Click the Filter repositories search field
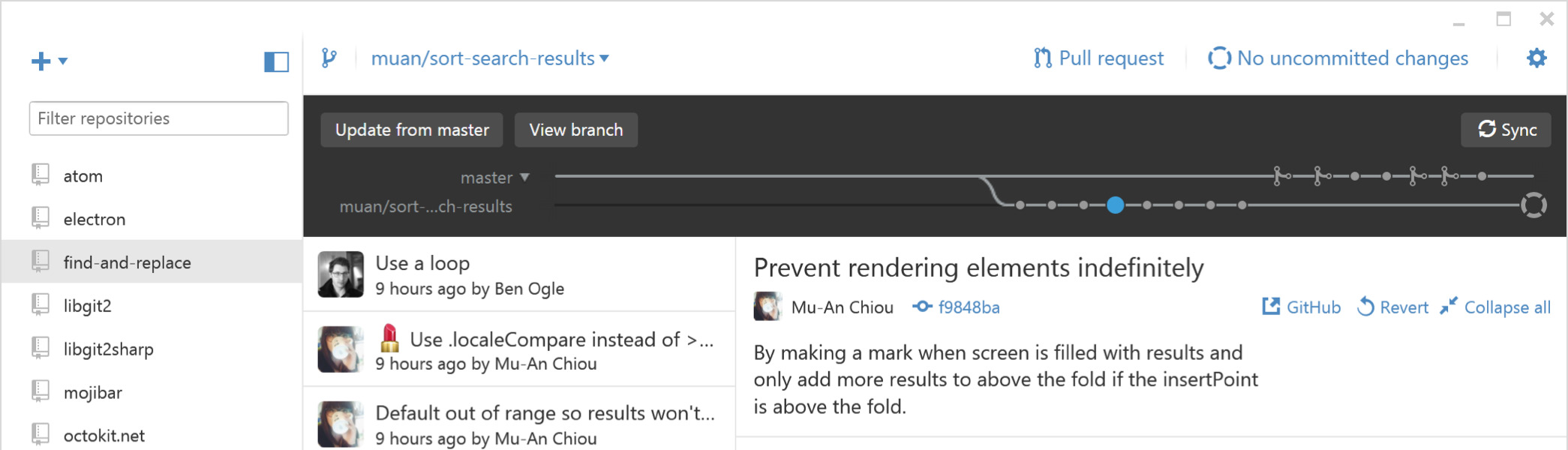The image size is (1568, 450). click(x=158, y=118)
